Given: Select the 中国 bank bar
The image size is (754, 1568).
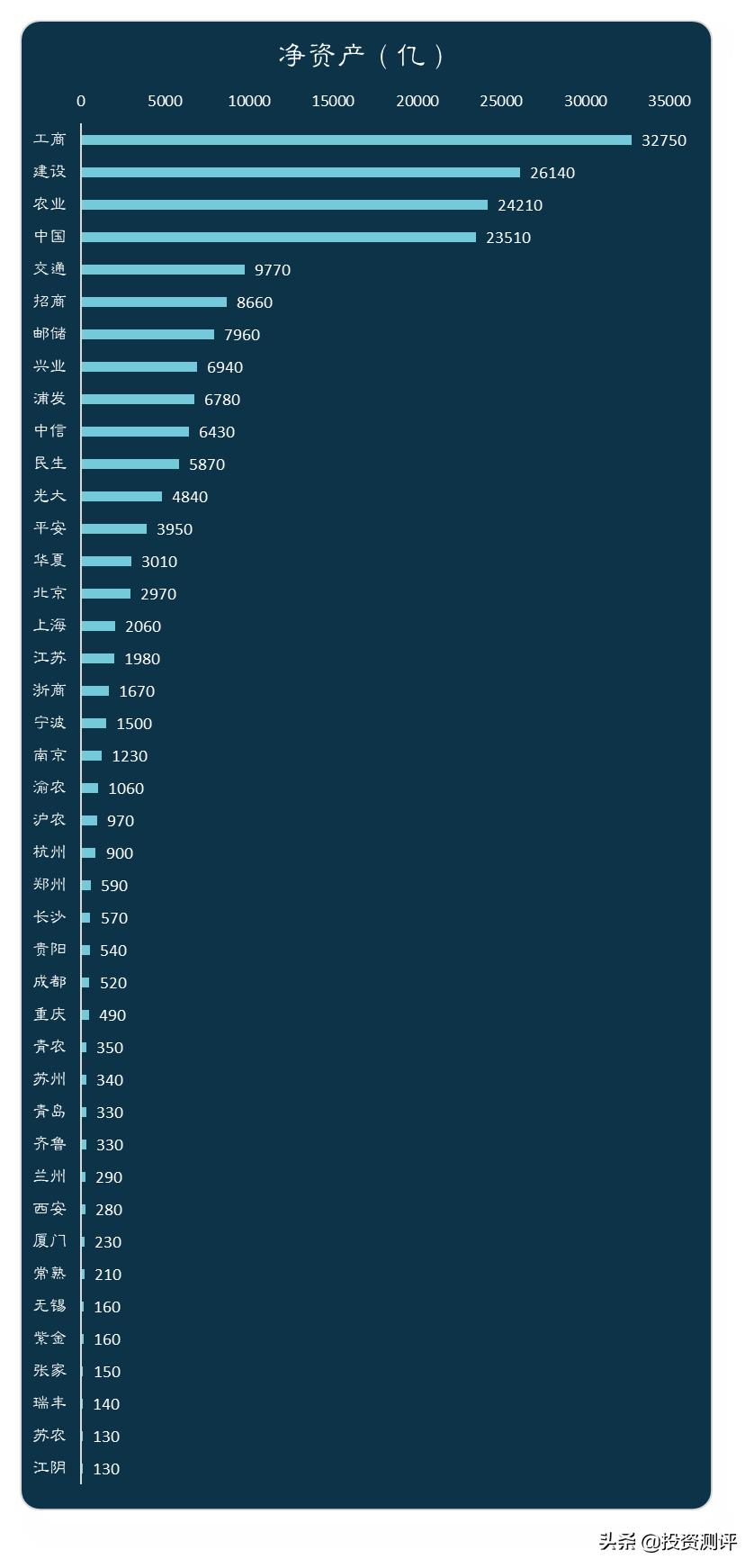Looking at the screenshot, I should (x=279, y=238).
